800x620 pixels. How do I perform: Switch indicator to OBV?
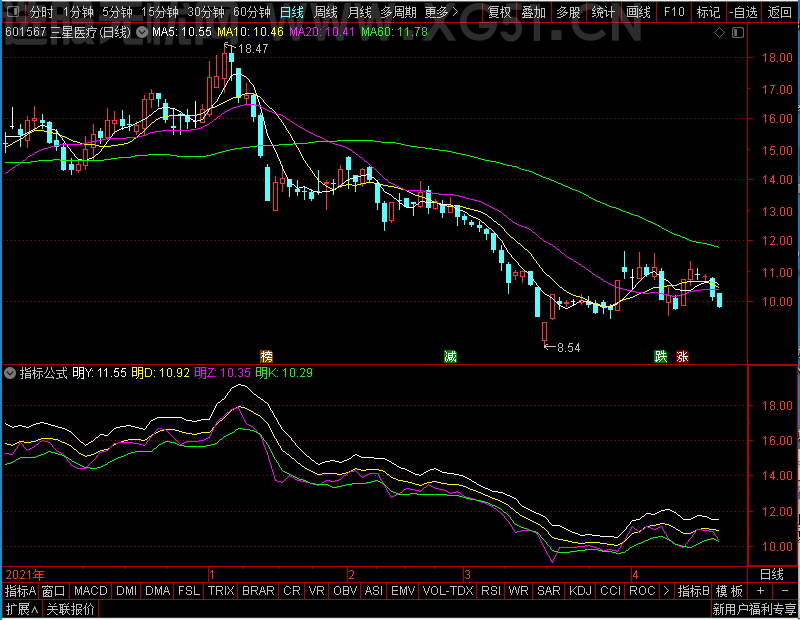pyautogui.click(x=345, y=591)
